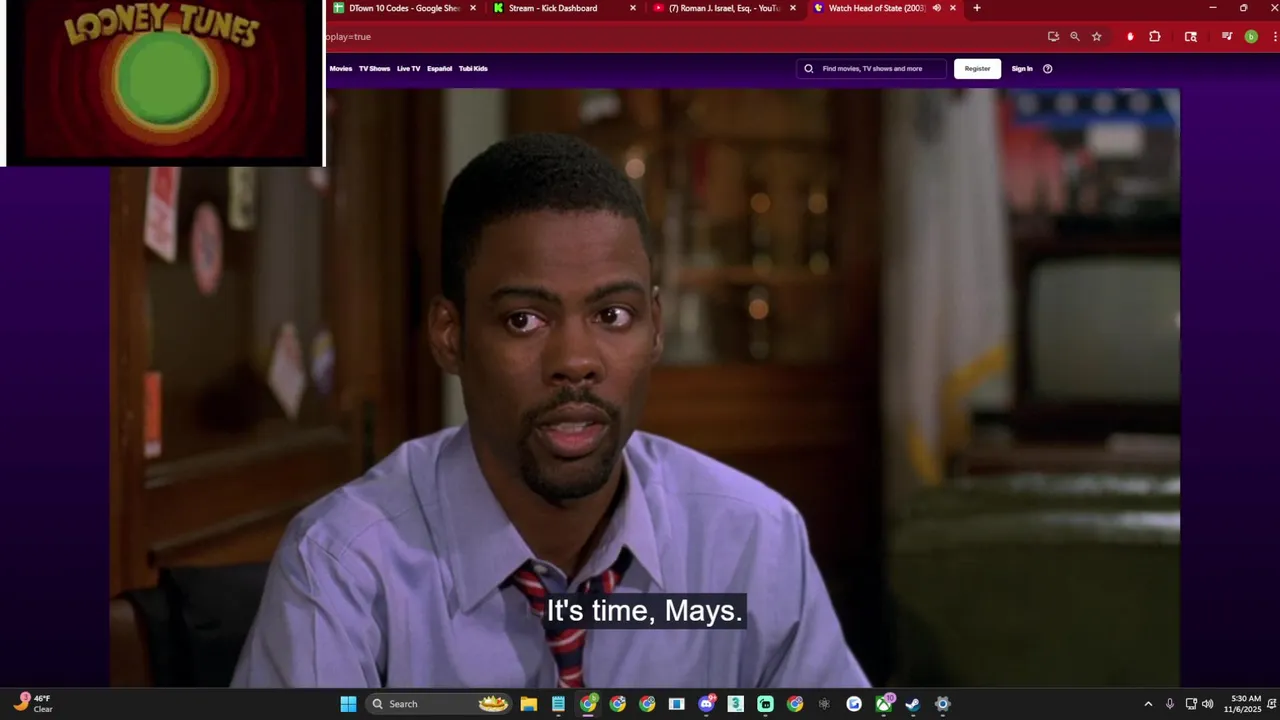Click the Looney Tunes overlay video

coord(164,82)
